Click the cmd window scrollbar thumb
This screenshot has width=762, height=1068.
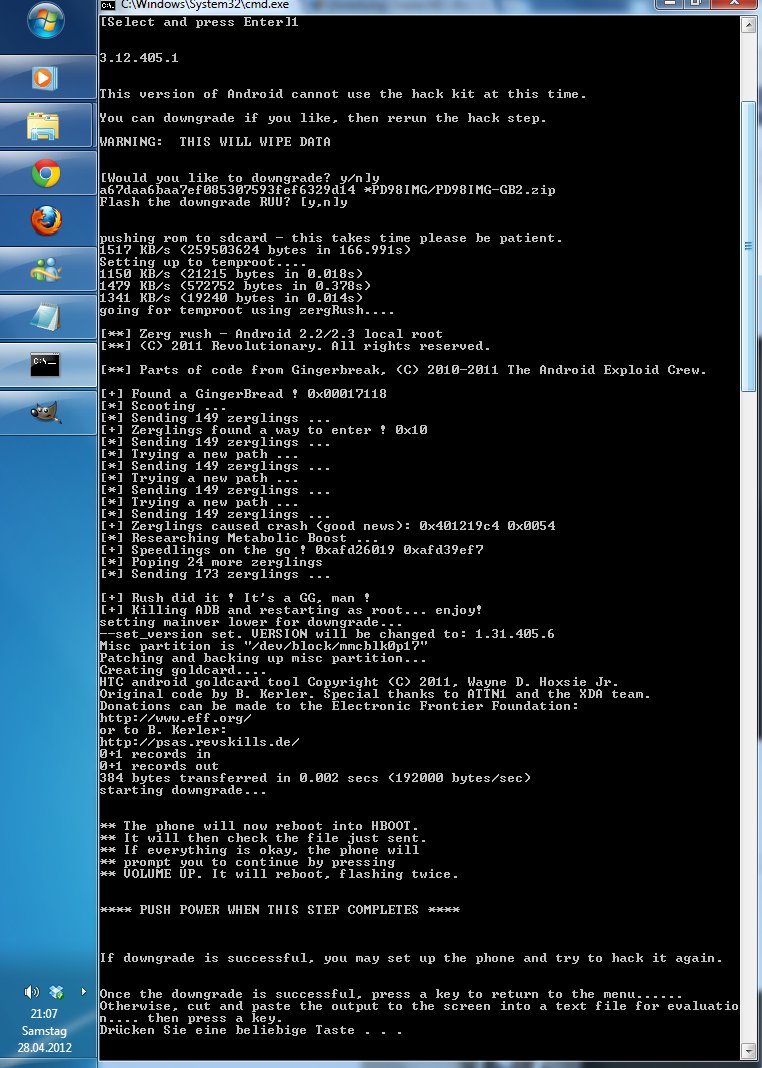pyautogui.click(x=748, y=245)
